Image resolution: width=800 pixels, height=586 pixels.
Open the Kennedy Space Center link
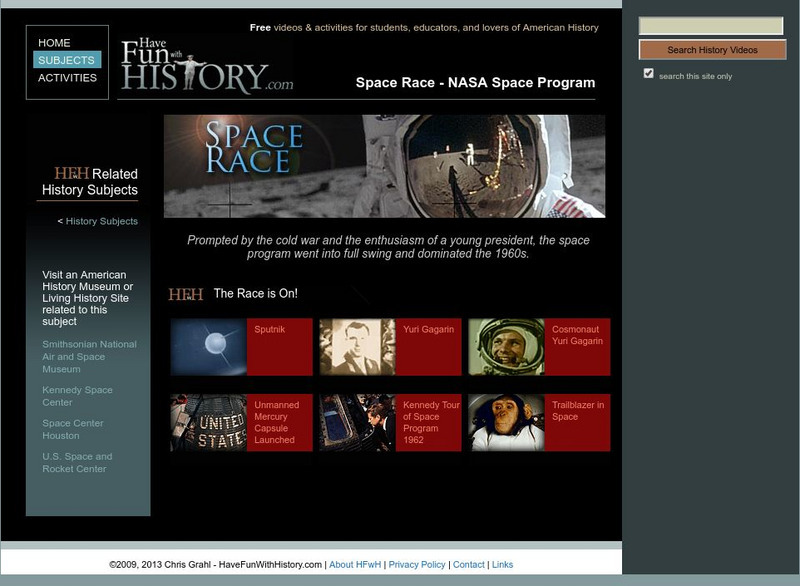click(78, 396)
